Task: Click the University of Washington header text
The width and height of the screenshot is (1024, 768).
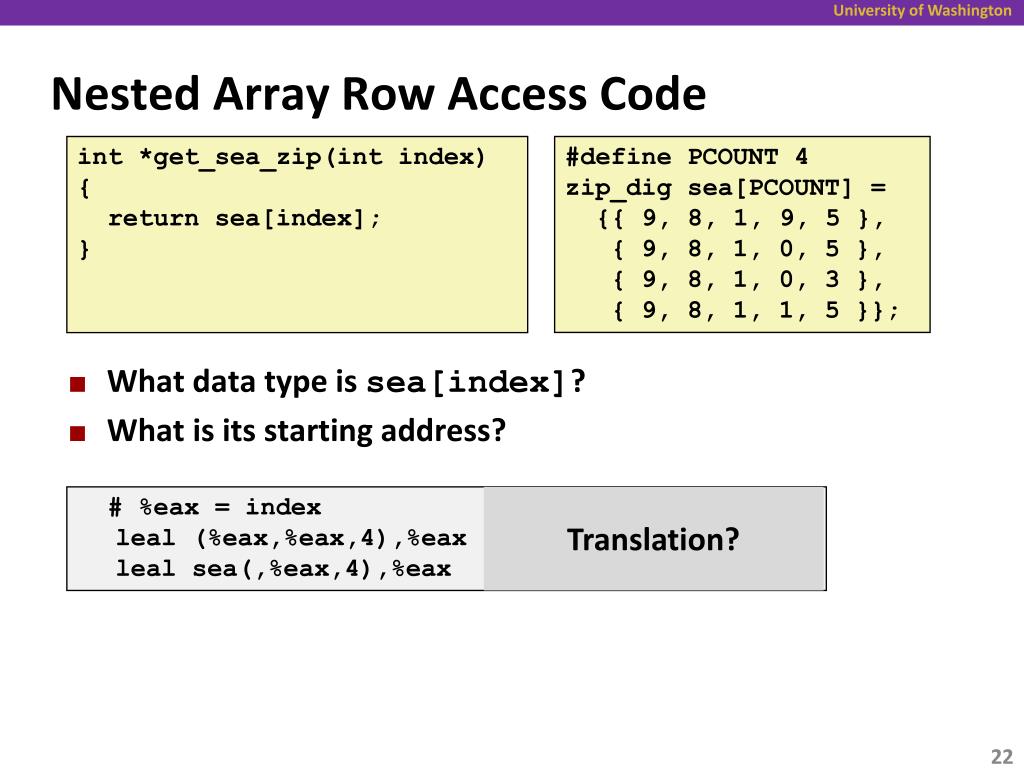Action: pos(921,10)
